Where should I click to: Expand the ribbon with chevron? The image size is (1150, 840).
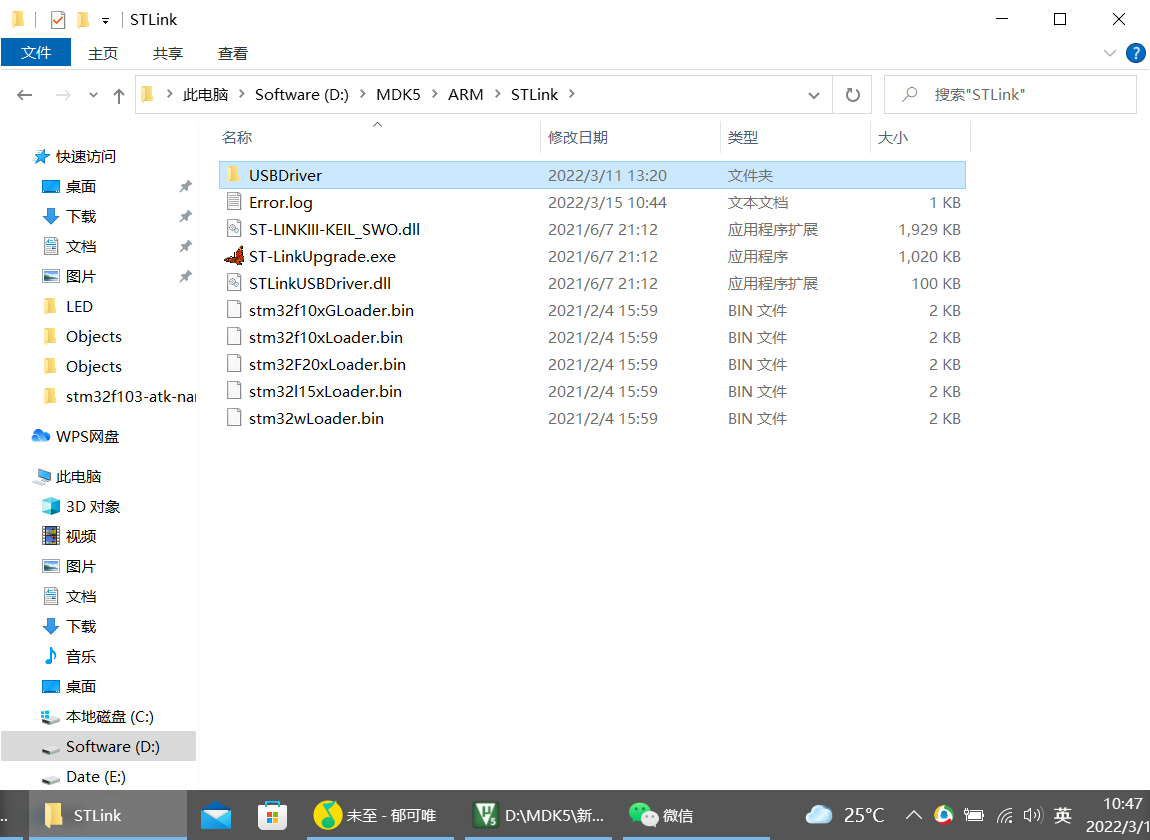pos(1110,53)
